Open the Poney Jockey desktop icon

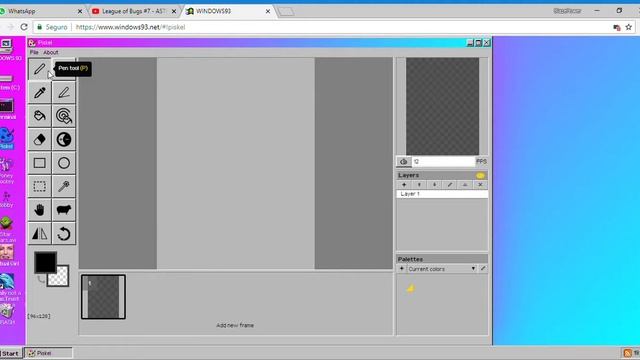(7, 171)
